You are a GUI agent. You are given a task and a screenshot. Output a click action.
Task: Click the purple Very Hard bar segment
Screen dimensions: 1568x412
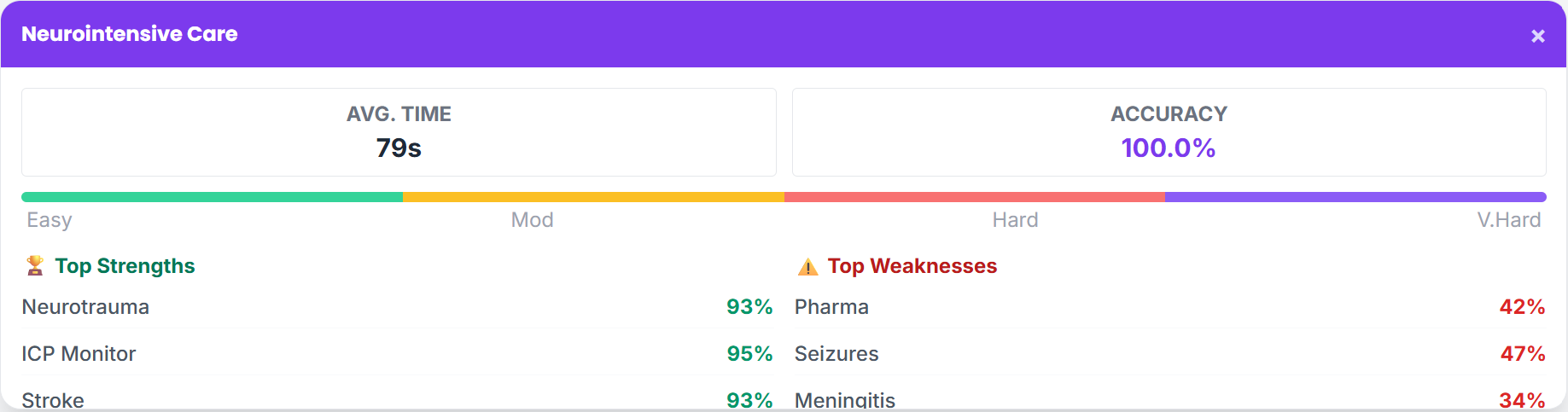pyautogui.click(x=1355, y=197)
